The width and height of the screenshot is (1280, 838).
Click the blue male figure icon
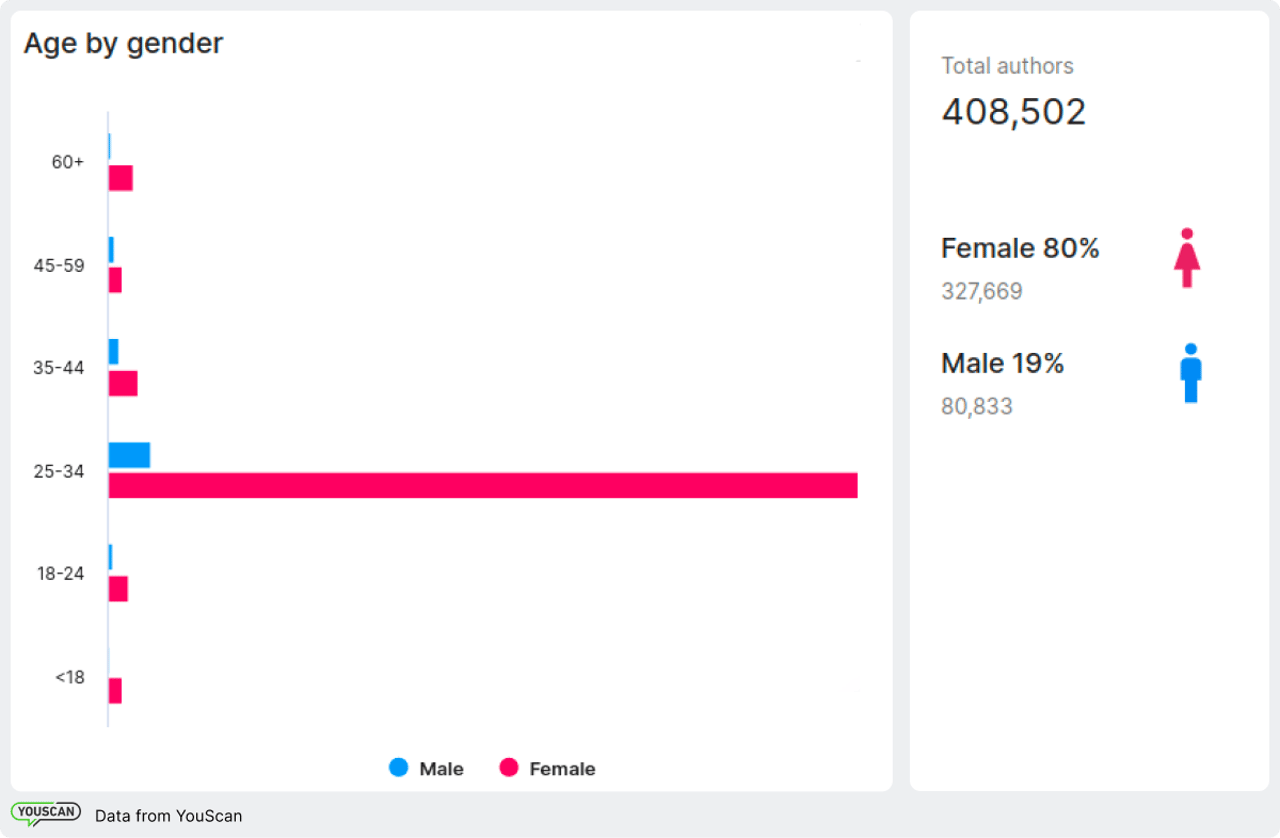1190,374
